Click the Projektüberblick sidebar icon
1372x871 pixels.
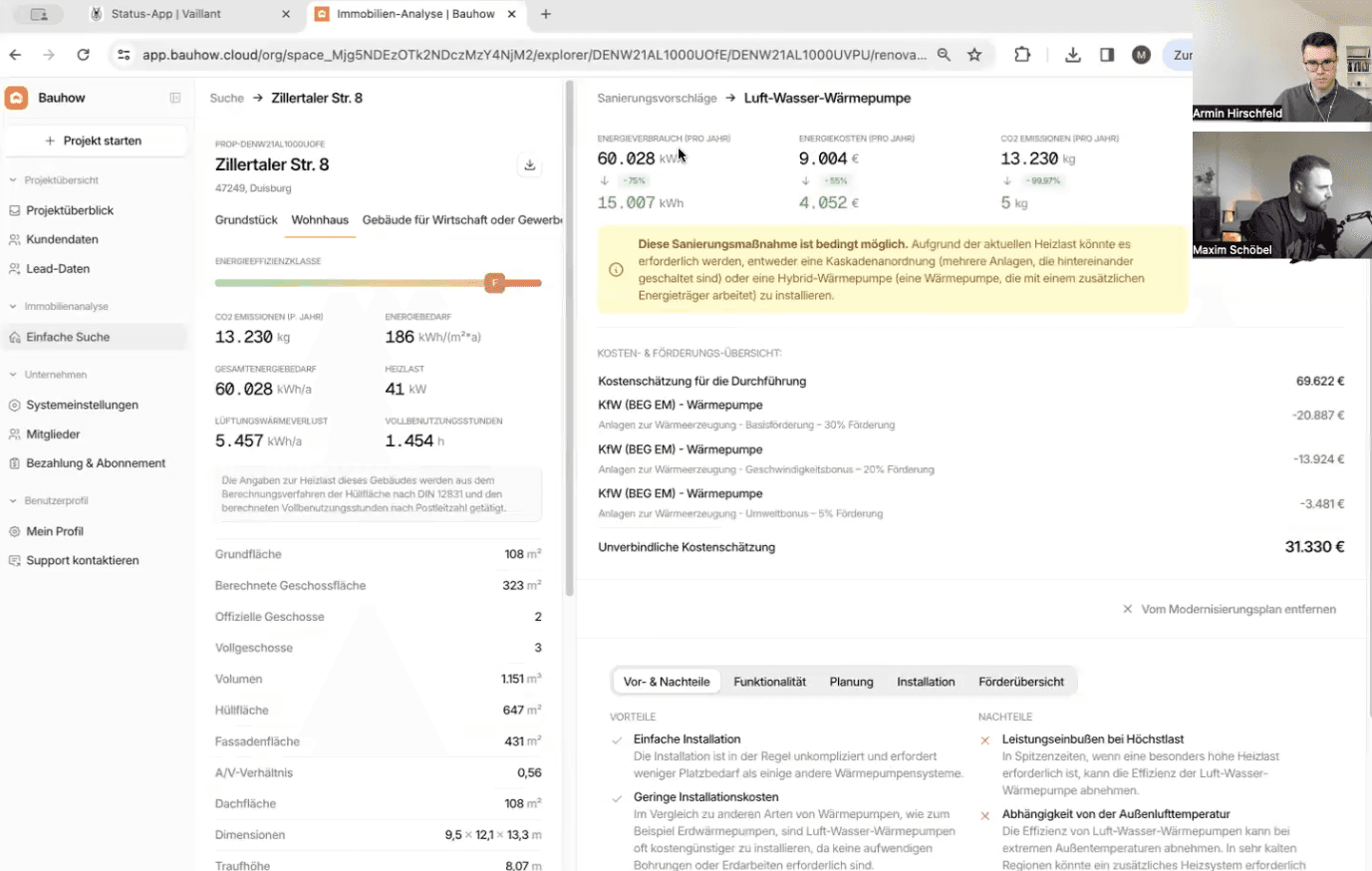pos(15,210)
